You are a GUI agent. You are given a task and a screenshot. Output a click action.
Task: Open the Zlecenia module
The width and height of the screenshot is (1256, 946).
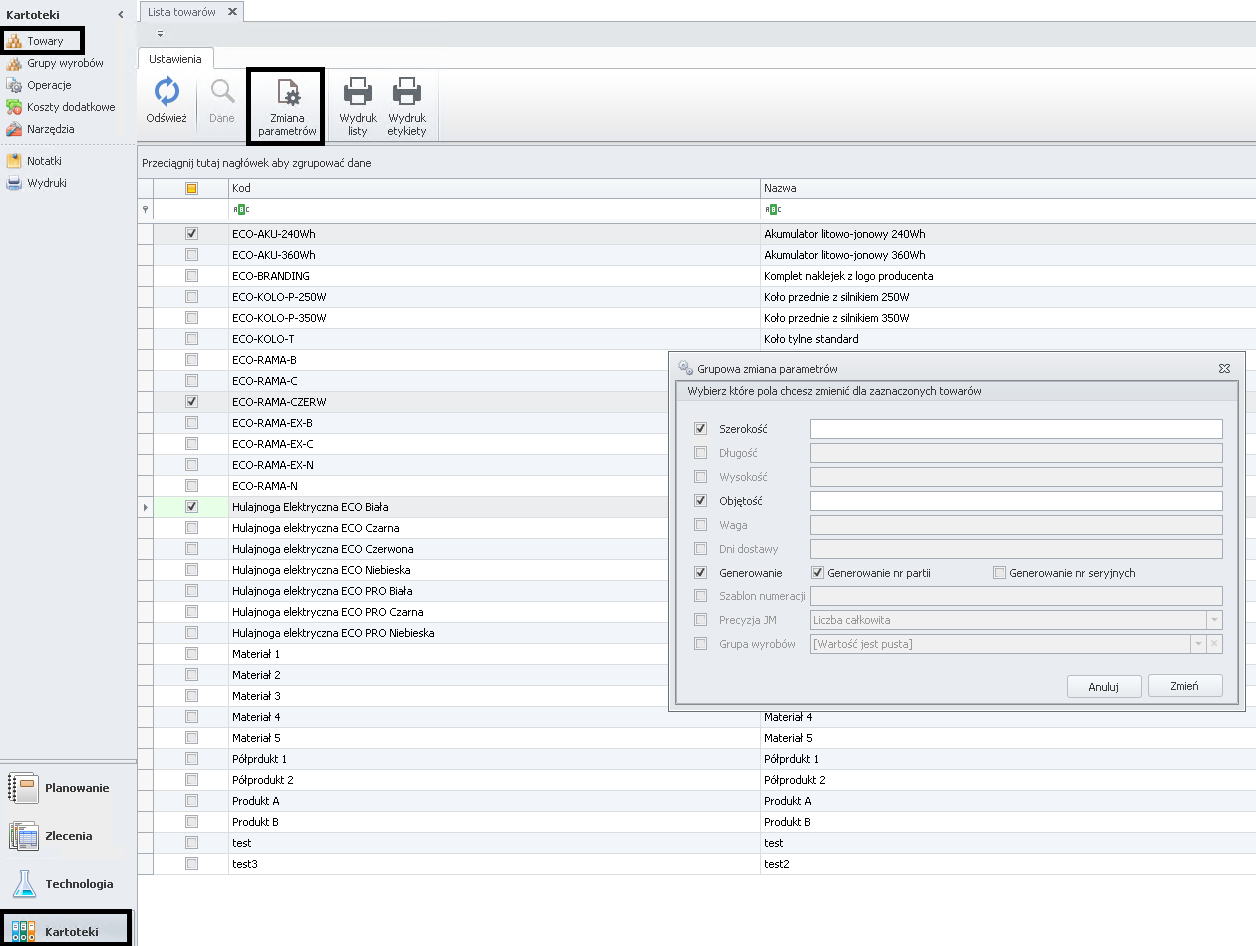(66, 836)
